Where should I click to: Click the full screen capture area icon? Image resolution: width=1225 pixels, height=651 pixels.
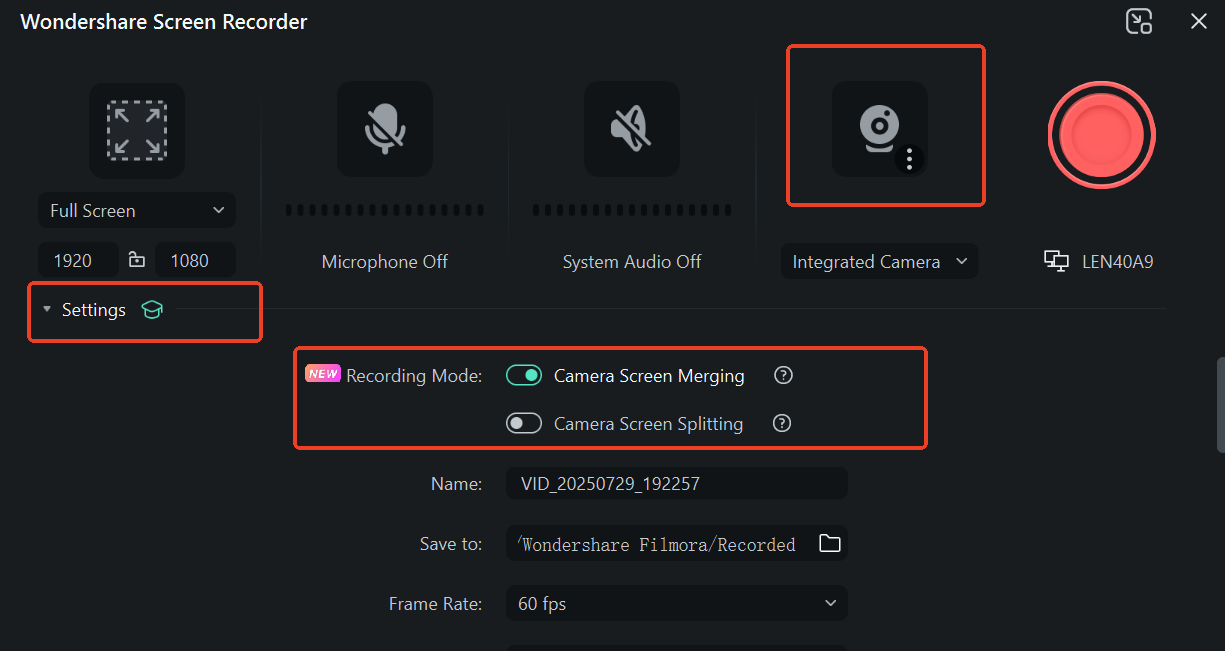(137, 130)
